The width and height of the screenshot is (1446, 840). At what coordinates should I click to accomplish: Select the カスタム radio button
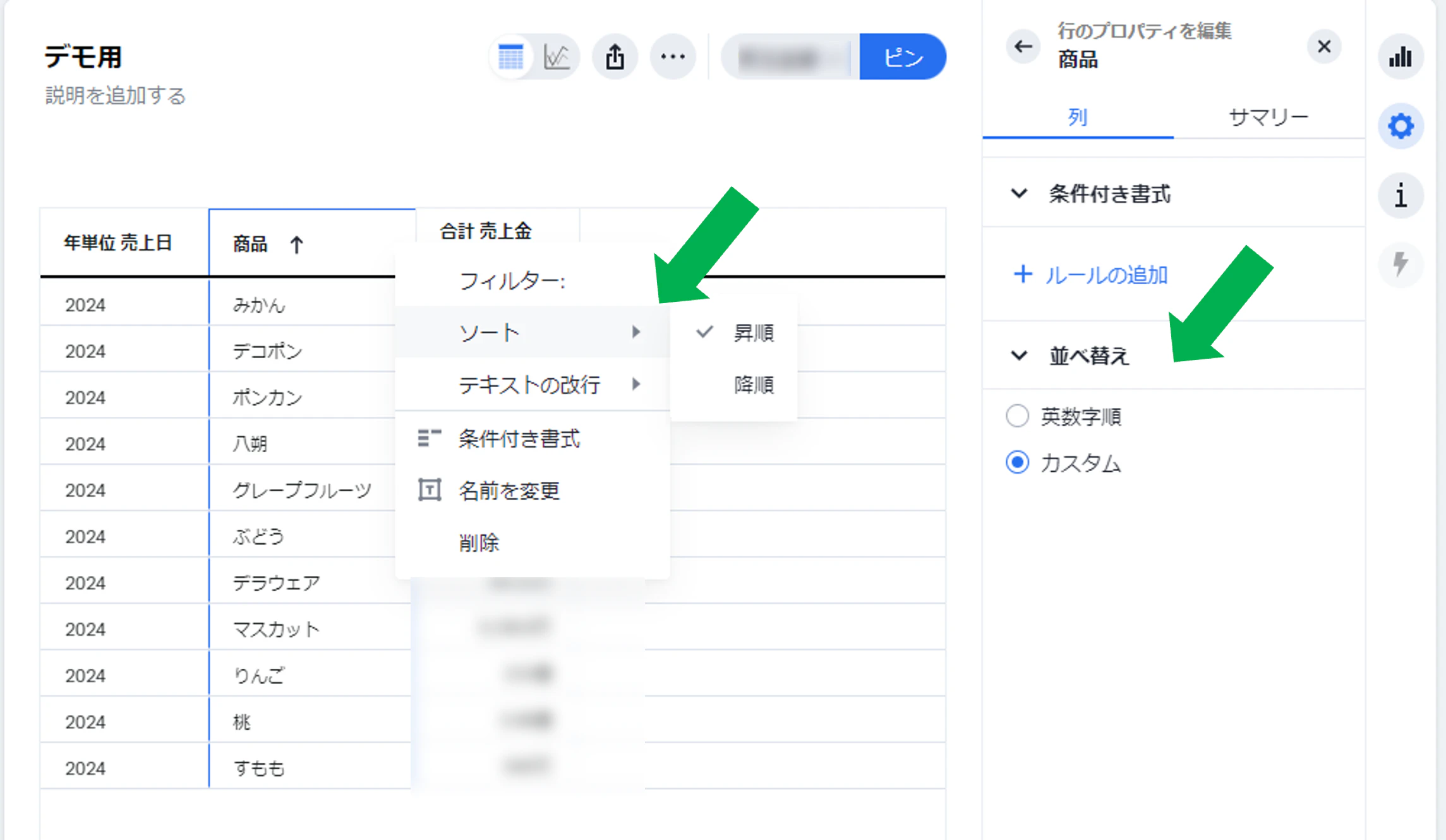pyautogui.click(x=1017, y=463)
